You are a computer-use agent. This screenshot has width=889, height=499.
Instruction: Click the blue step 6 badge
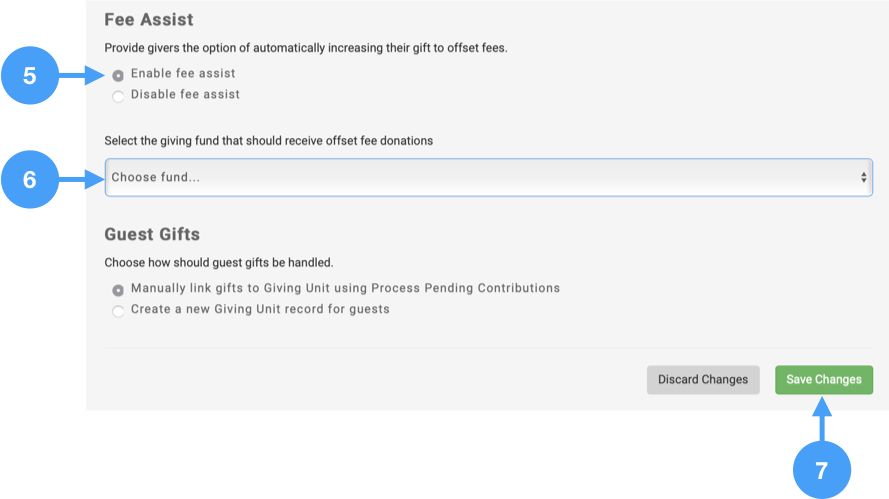(30, 179)
